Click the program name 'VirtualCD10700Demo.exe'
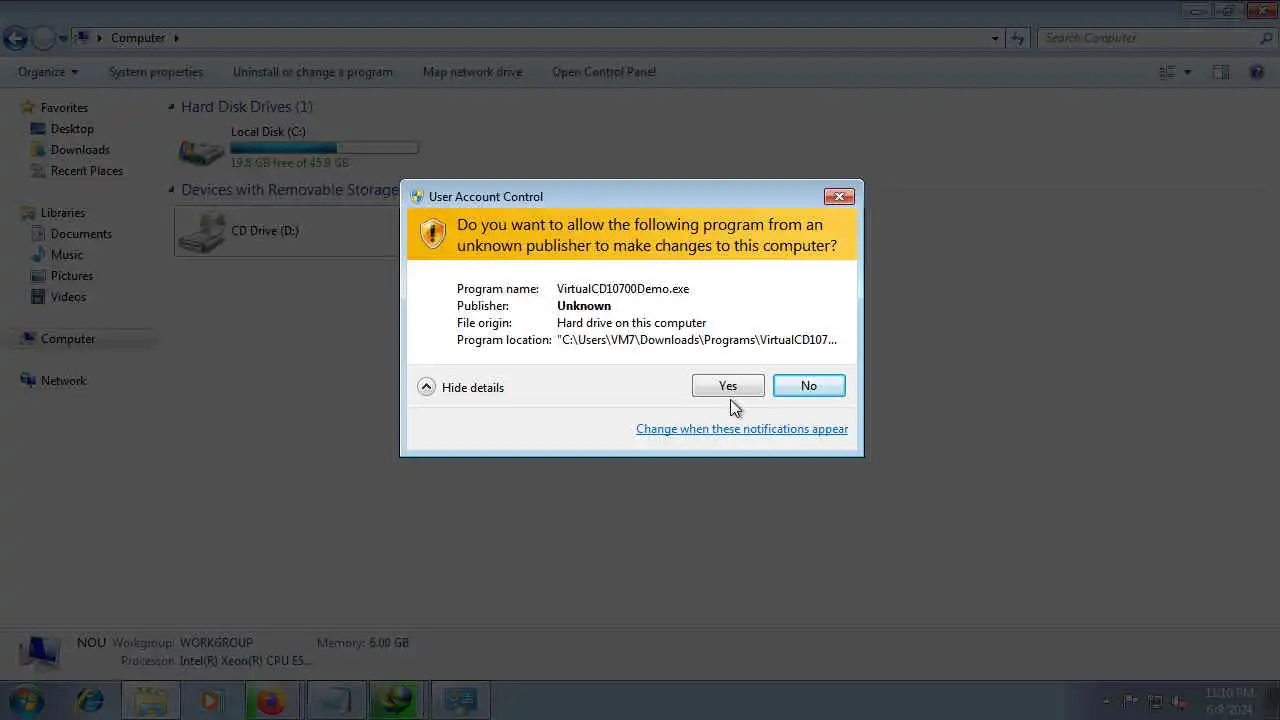The width and height of the screenshot is (1280, 720). 623,289
